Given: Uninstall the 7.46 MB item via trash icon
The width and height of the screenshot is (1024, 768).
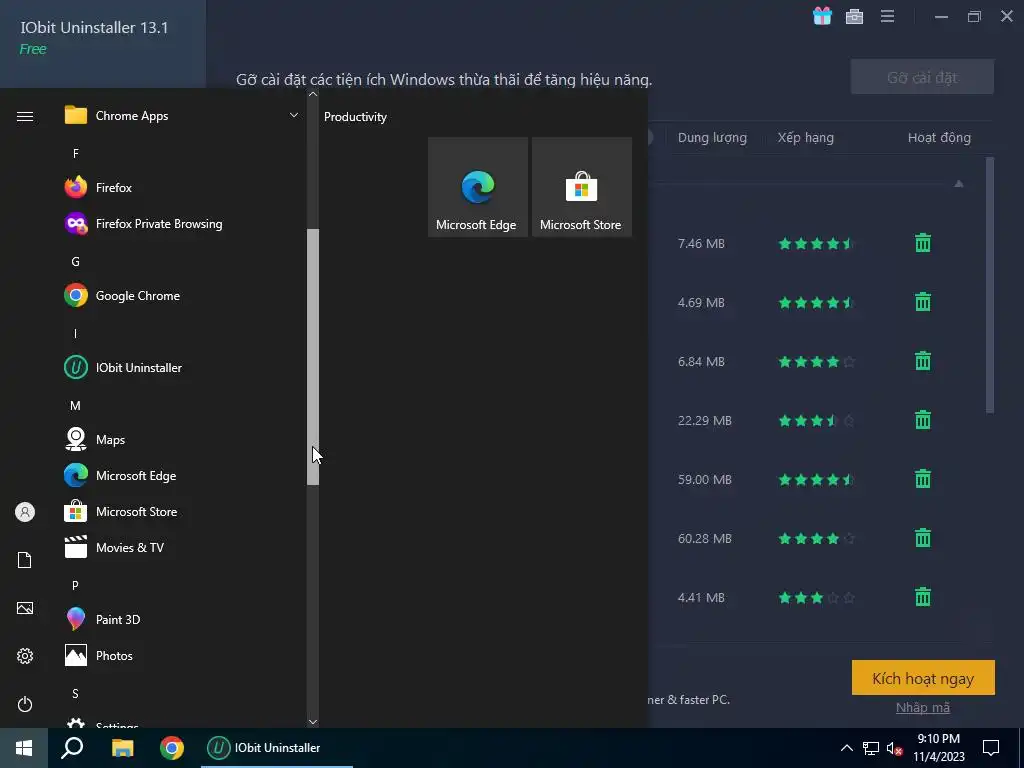Looking at the screenshot, I should pyautogui.click(x=922, y=243).
